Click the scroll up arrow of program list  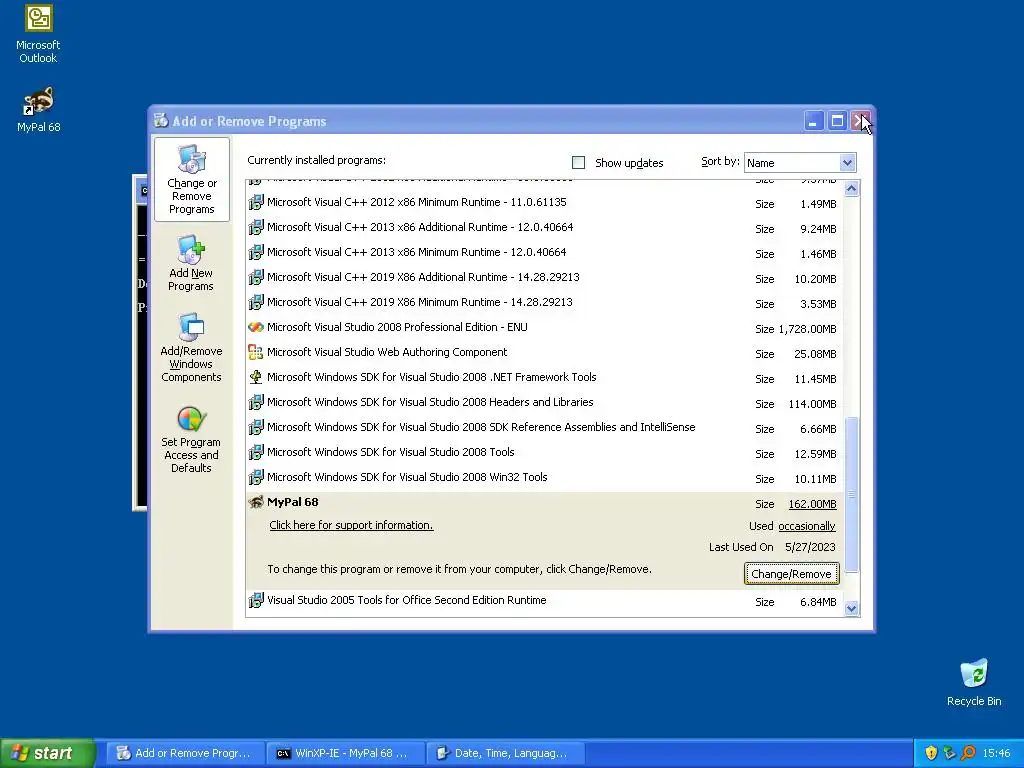851,189
